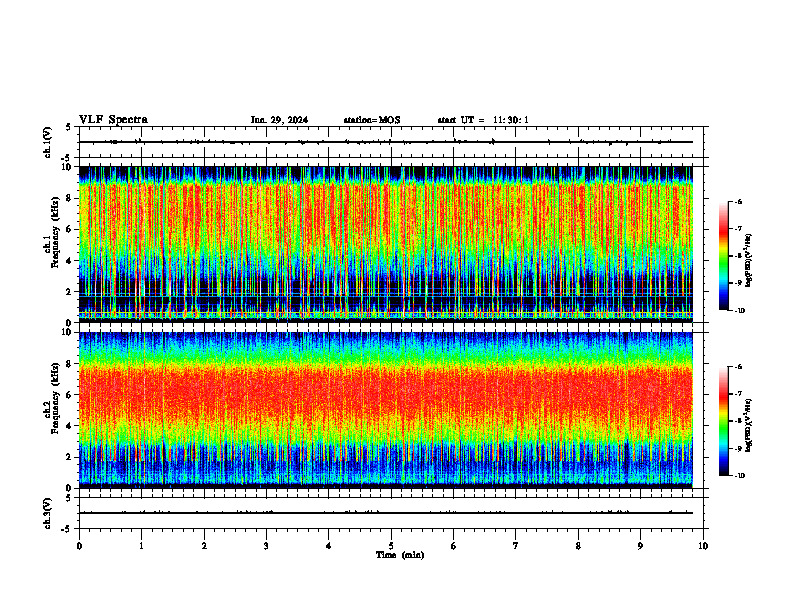This screenshot has height=612, width=792.
Task: Click the ch.1 colorbar log(PSD) unit label
Action: point(749,260)
